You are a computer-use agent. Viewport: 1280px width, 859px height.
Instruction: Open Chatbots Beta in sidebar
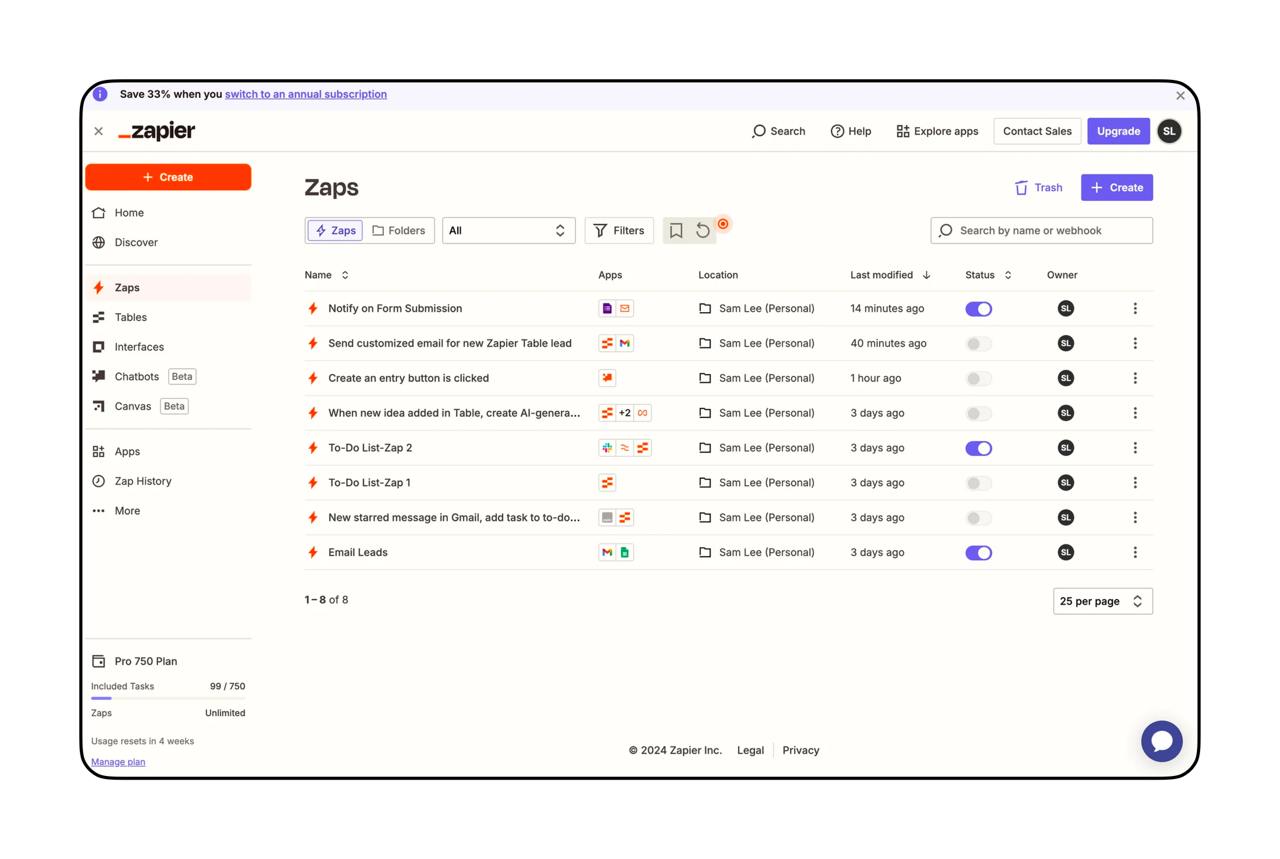pyautogui.click(x=168, y=377)
